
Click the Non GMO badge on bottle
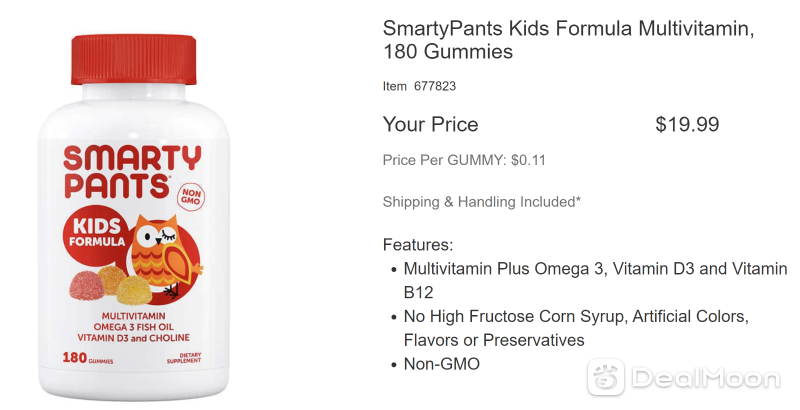[x=191, y=198]
